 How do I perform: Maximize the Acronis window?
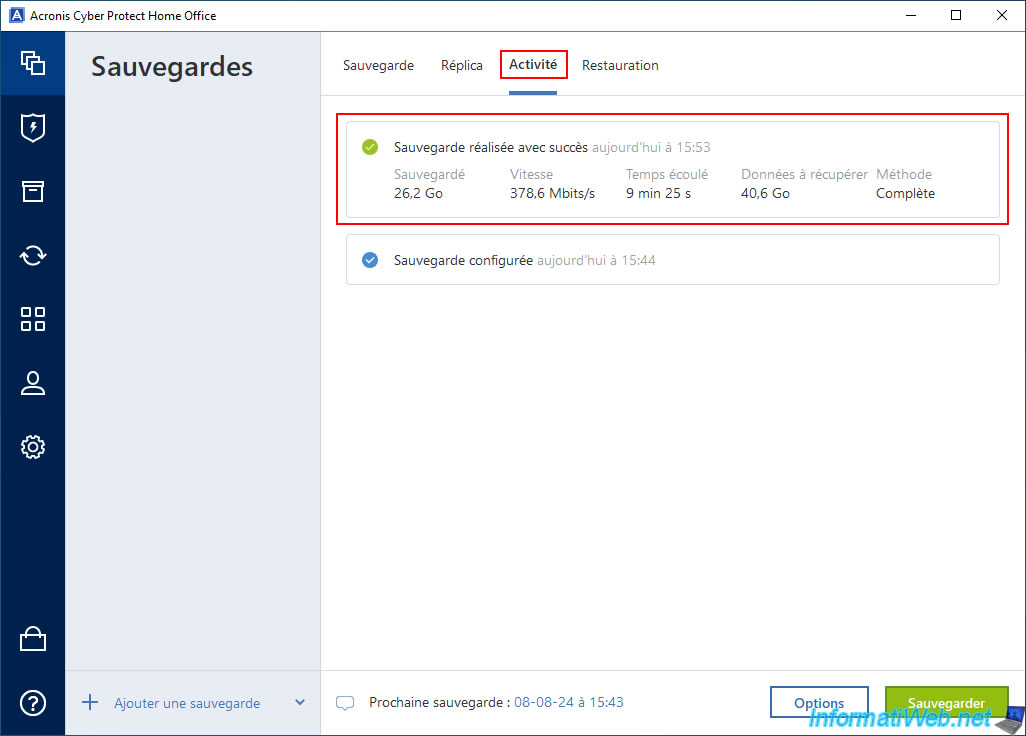956,15
